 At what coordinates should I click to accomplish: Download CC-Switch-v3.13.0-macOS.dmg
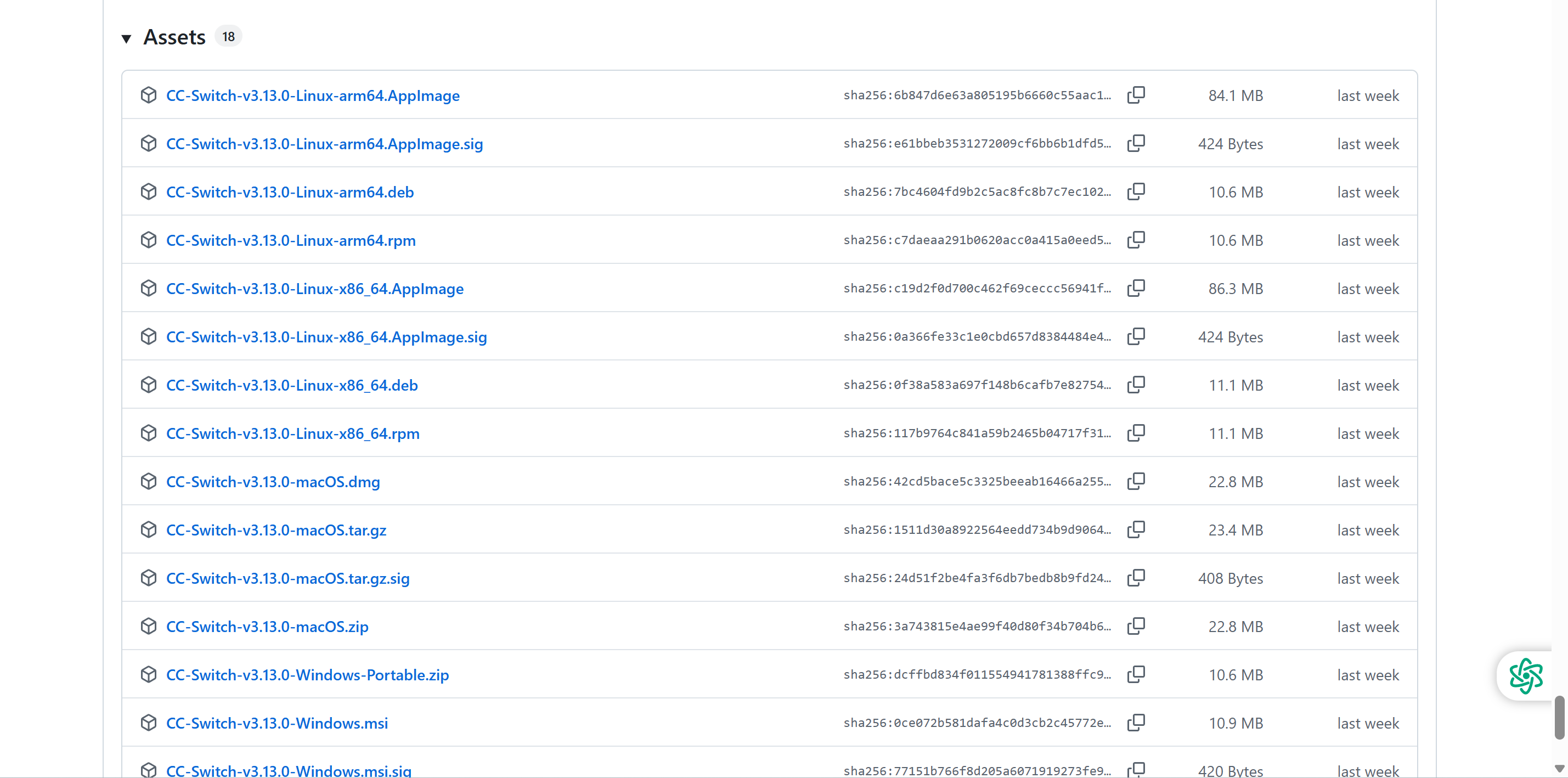point(273,482)
